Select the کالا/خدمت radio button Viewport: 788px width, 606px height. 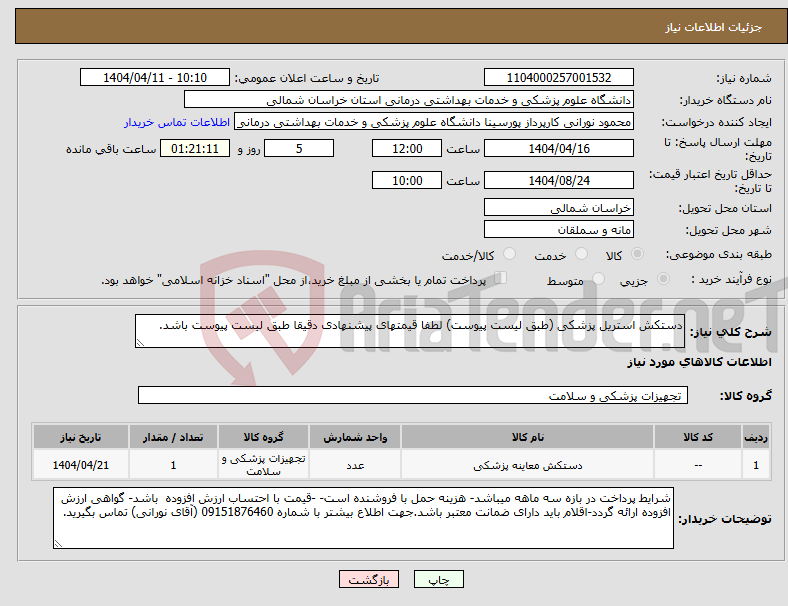(x=509, y=254)
